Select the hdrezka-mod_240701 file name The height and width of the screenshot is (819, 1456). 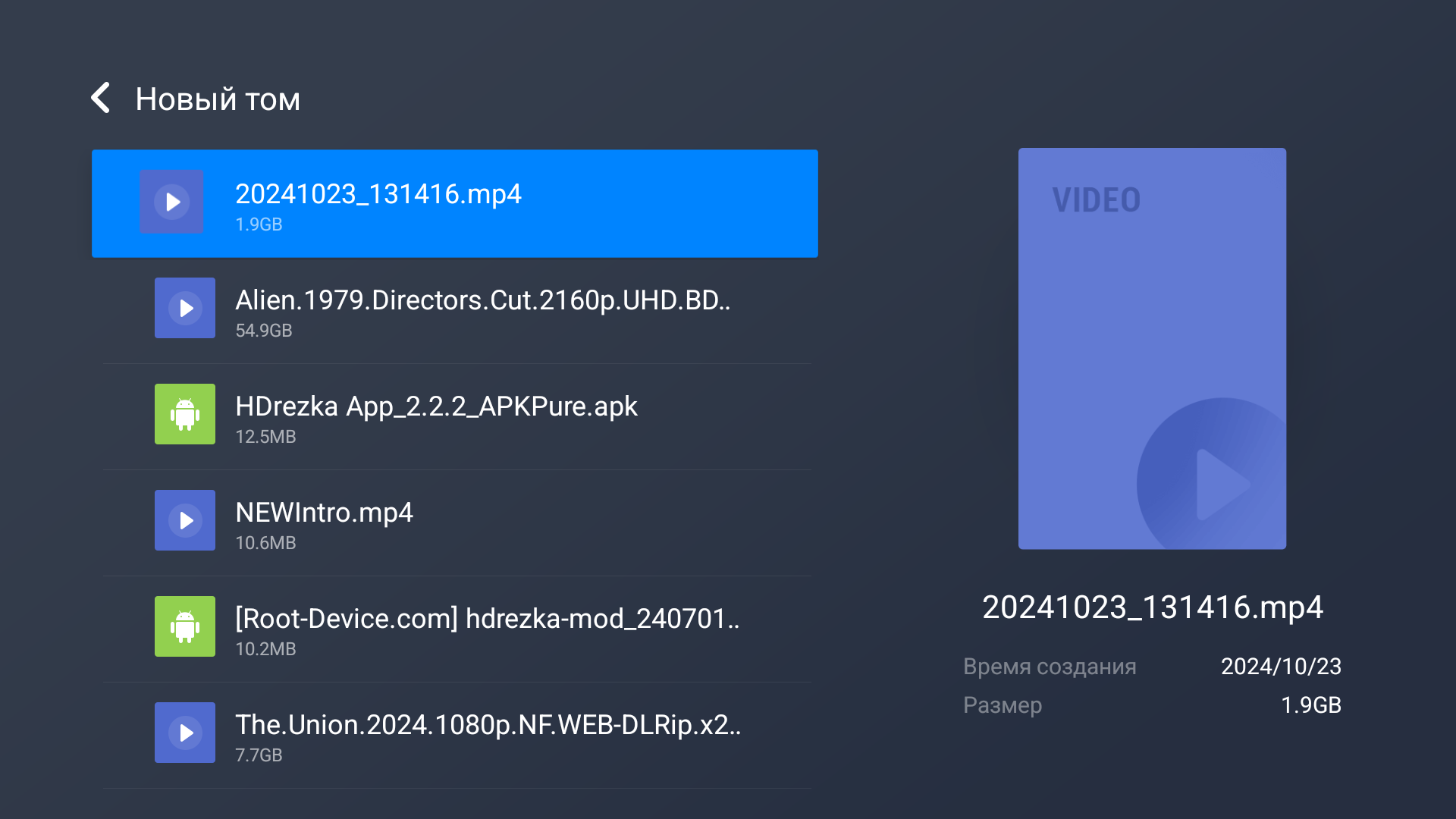(x=488, y=619)
